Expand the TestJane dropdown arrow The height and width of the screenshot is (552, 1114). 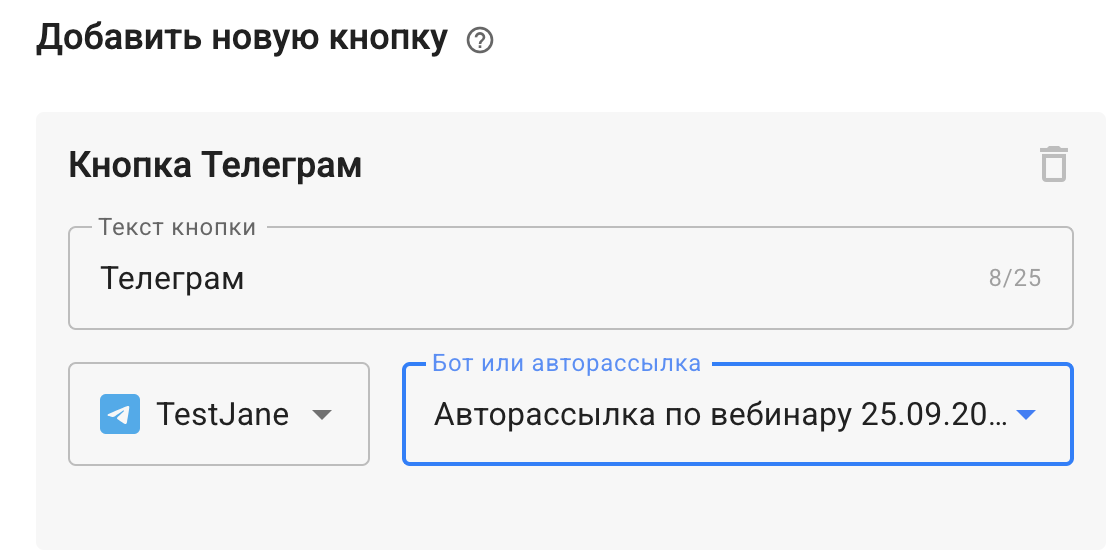[x=321, y=414]
